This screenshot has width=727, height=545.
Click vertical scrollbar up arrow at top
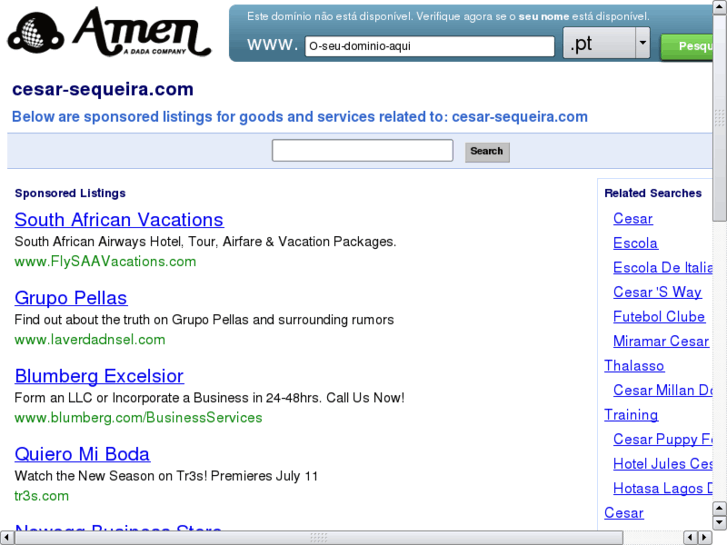coord(720,8)
